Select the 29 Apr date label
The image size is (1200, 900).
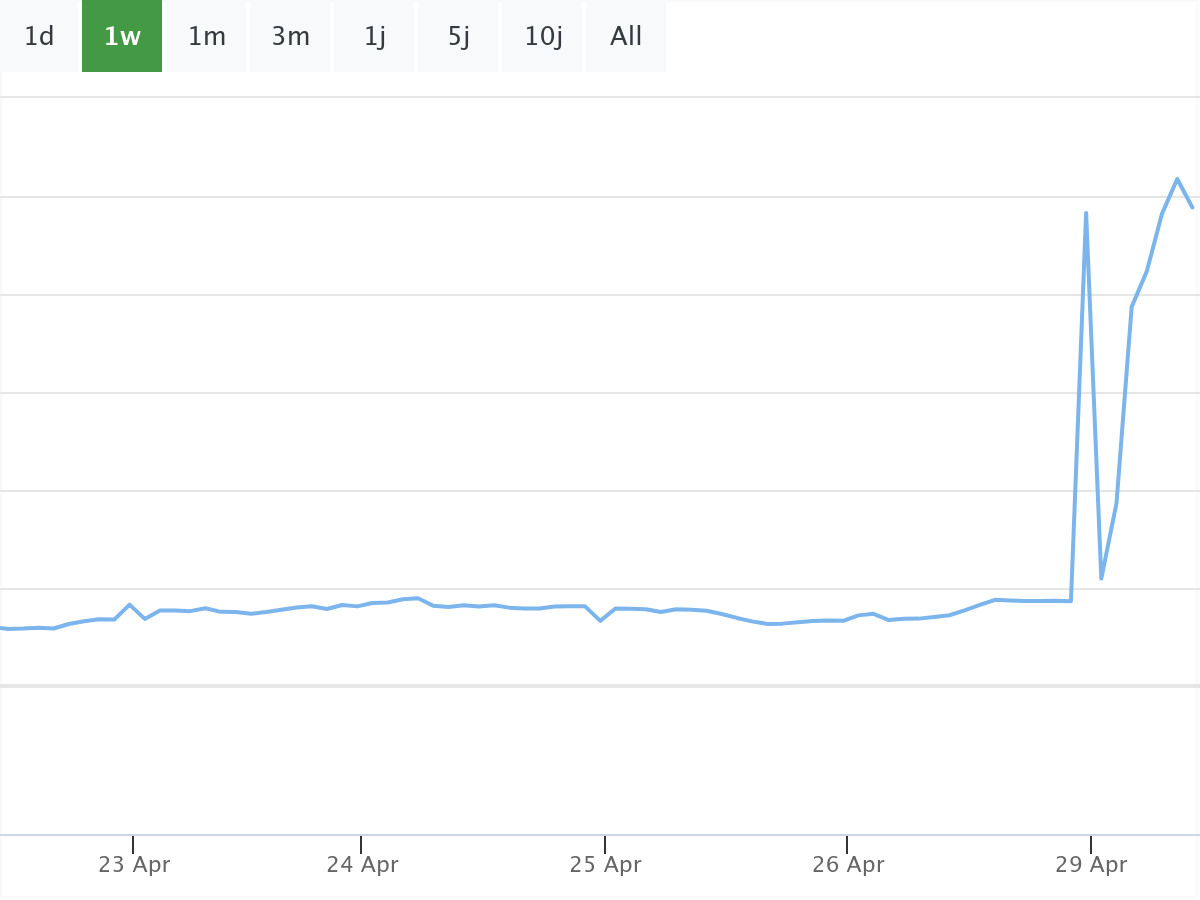pos(1091,865)
